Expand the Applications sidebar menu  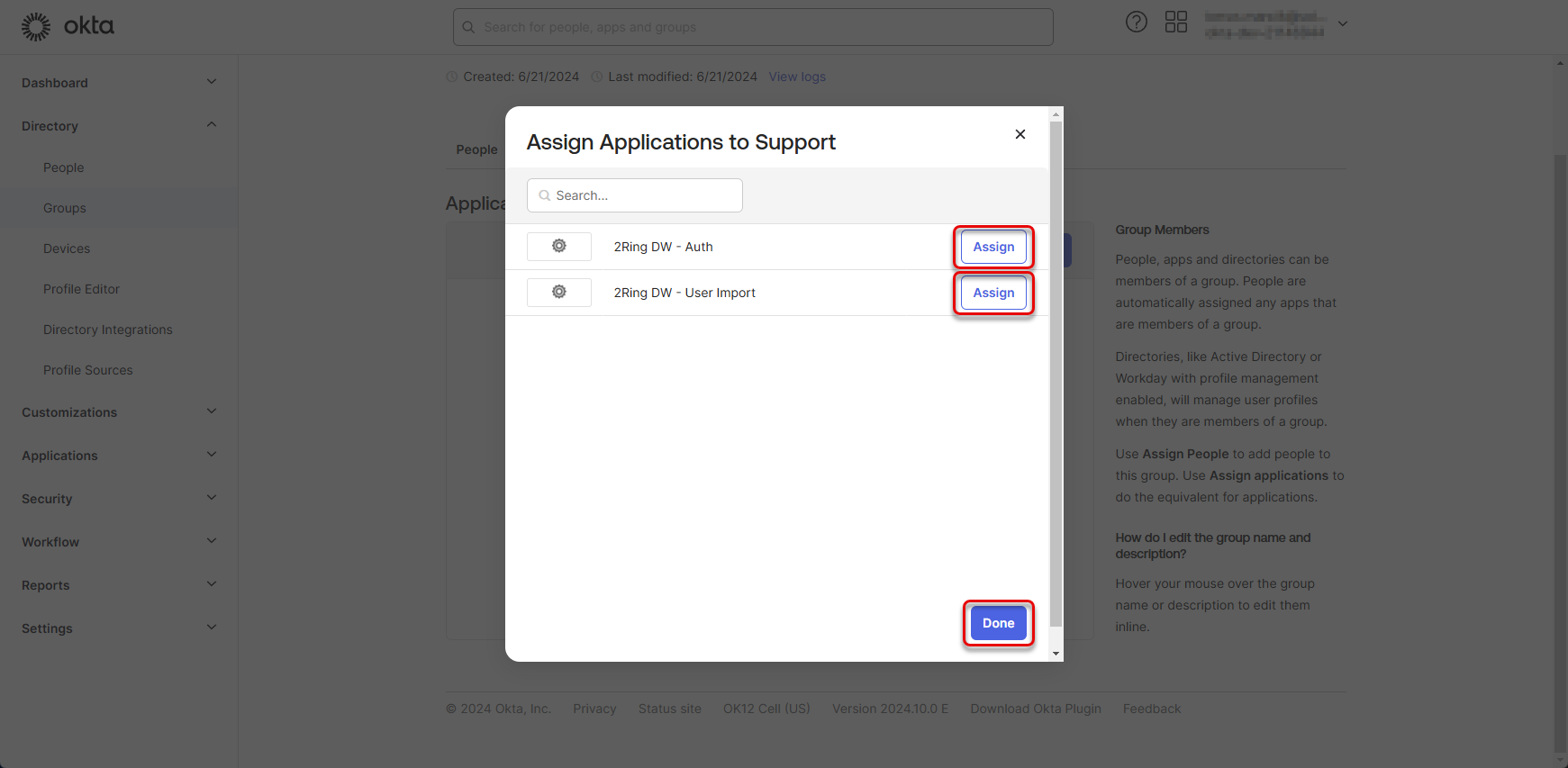(x=211, y=455)
